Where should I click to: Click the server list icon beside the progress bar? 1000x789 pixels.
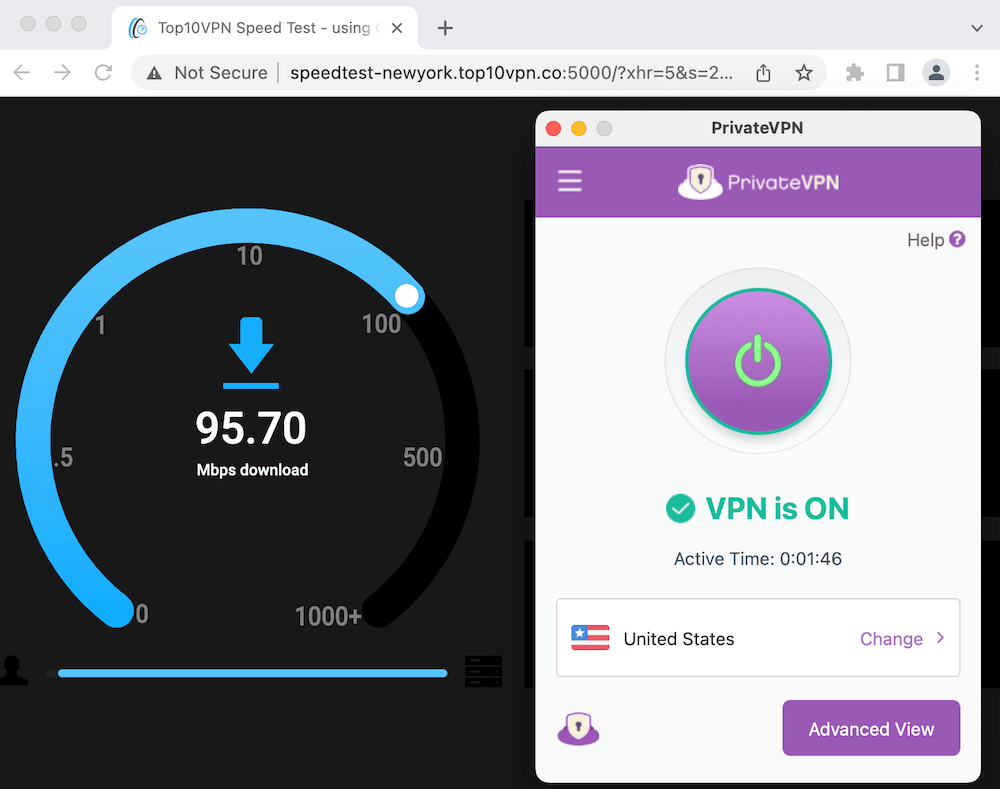tap(484, 671)
